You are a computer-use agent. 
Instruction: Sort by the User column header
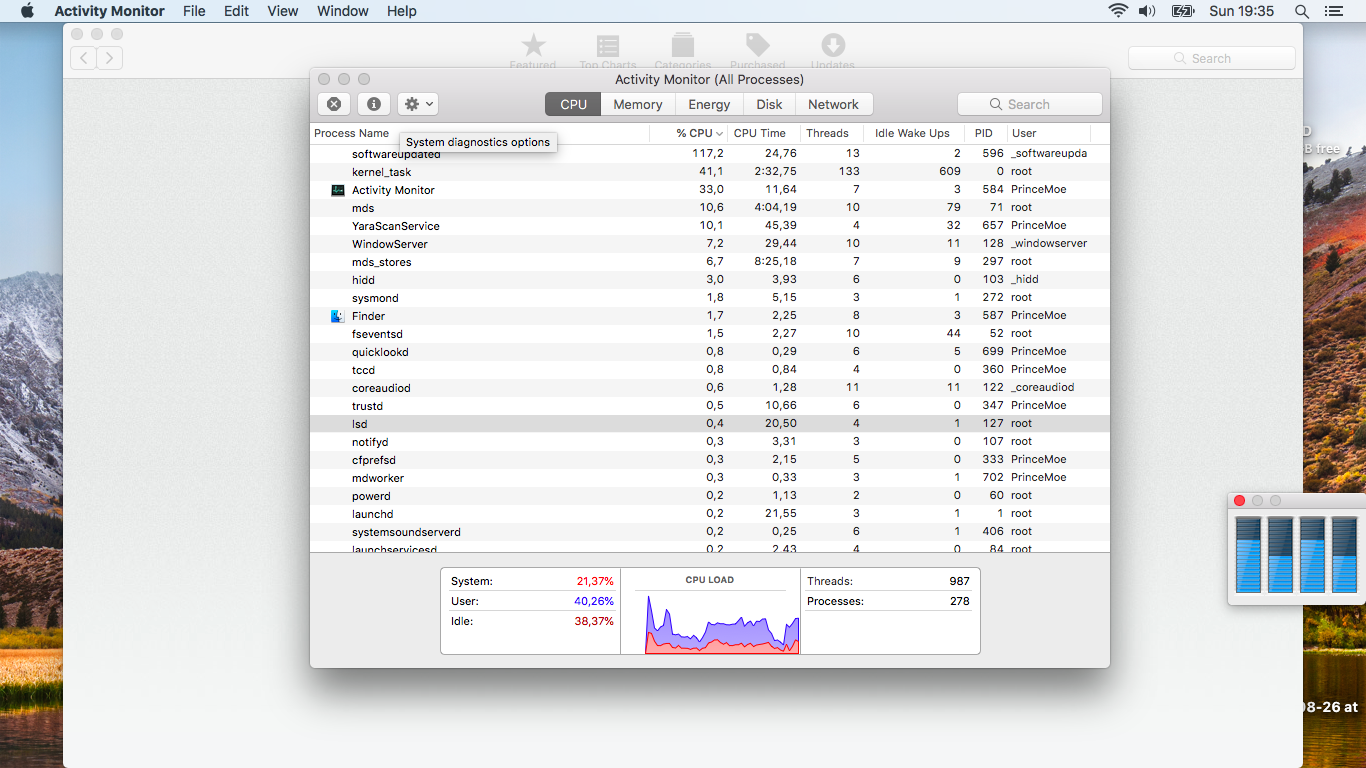tap(1049, 133)
